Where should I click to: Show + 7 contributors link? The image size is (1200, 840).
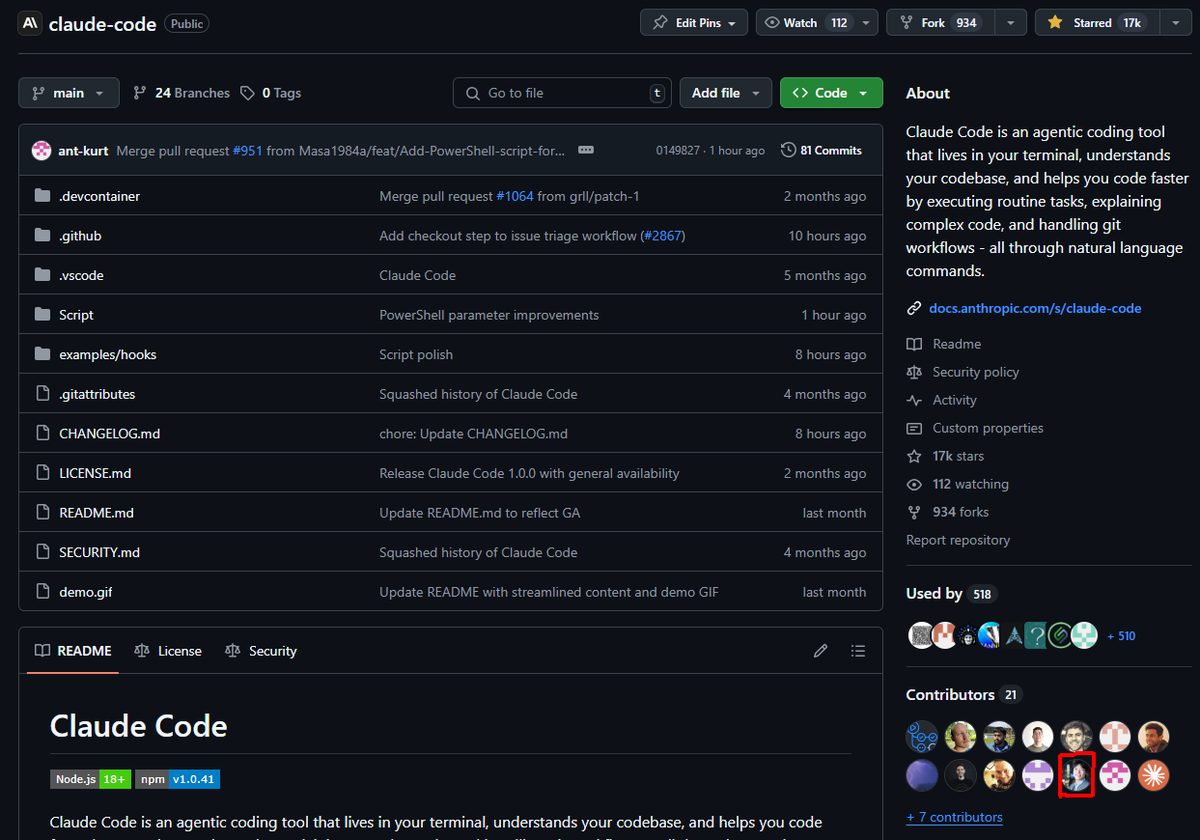[954, 817]
